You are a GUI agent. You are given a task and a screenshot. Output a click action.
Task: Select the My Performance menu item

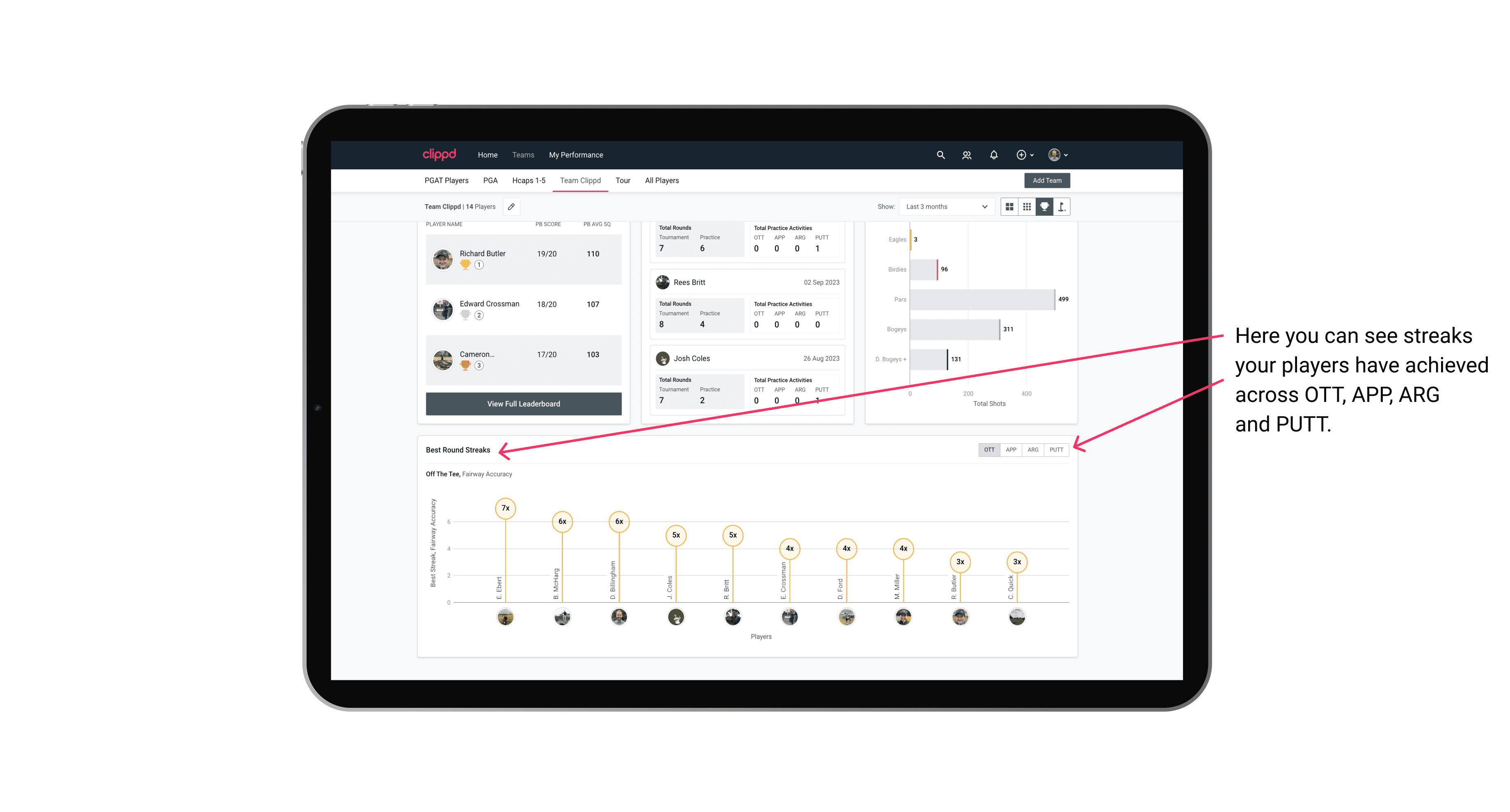(576, 155)
